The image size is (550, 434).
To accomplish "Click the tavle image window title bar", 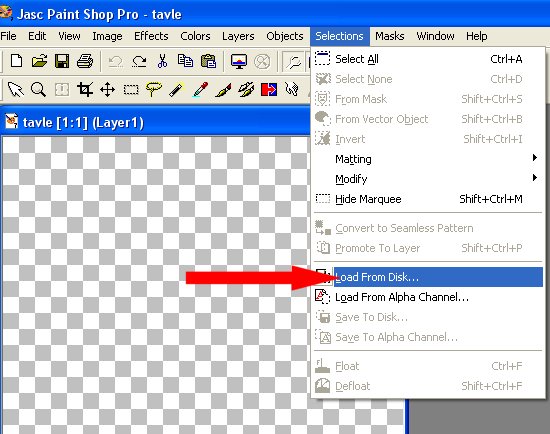I will [x=154, y=122].
